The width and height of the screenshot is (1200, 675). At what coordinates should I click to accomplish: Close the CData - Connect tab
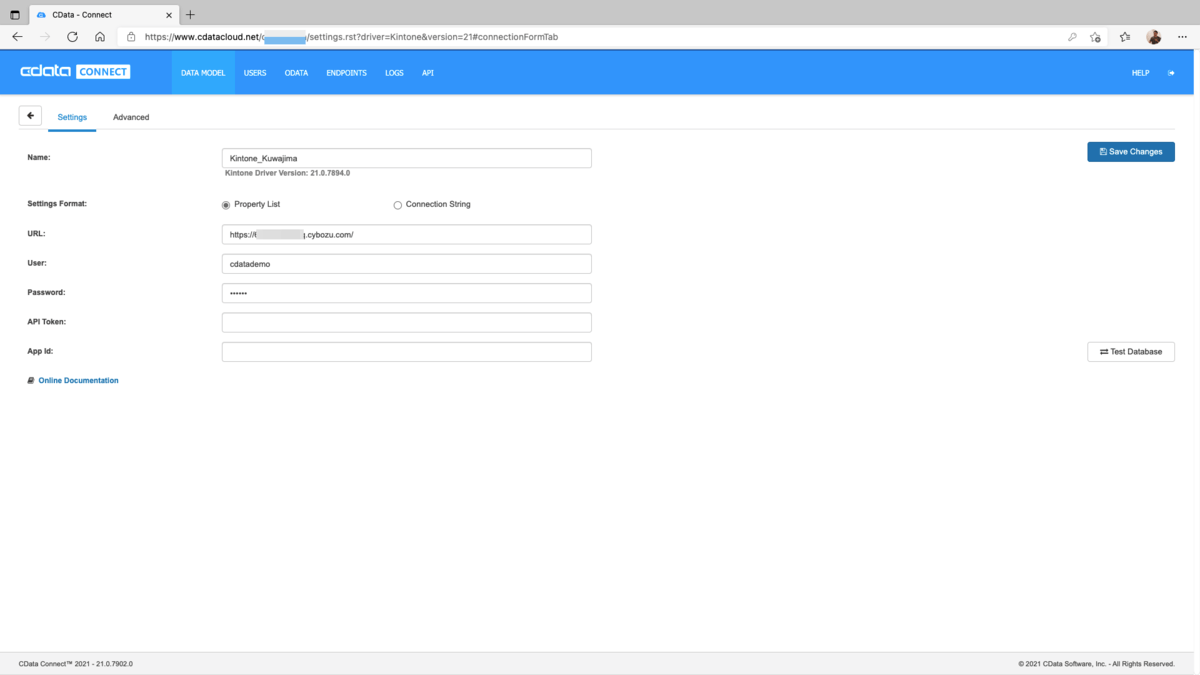pyautogui.click(x=169, y=15)
